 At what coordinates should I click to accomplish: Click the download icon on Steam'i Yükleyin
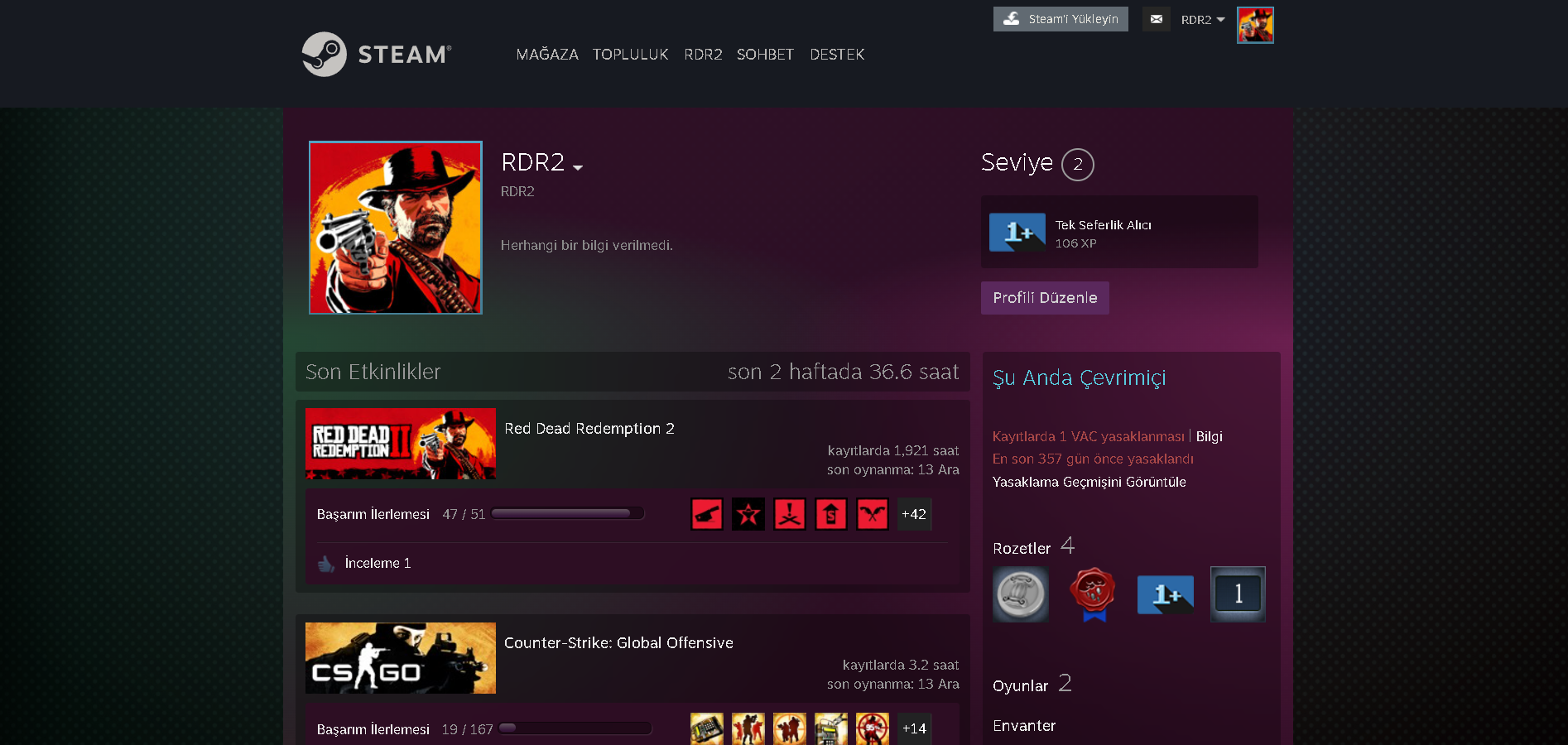click(x=1012, y=18)
